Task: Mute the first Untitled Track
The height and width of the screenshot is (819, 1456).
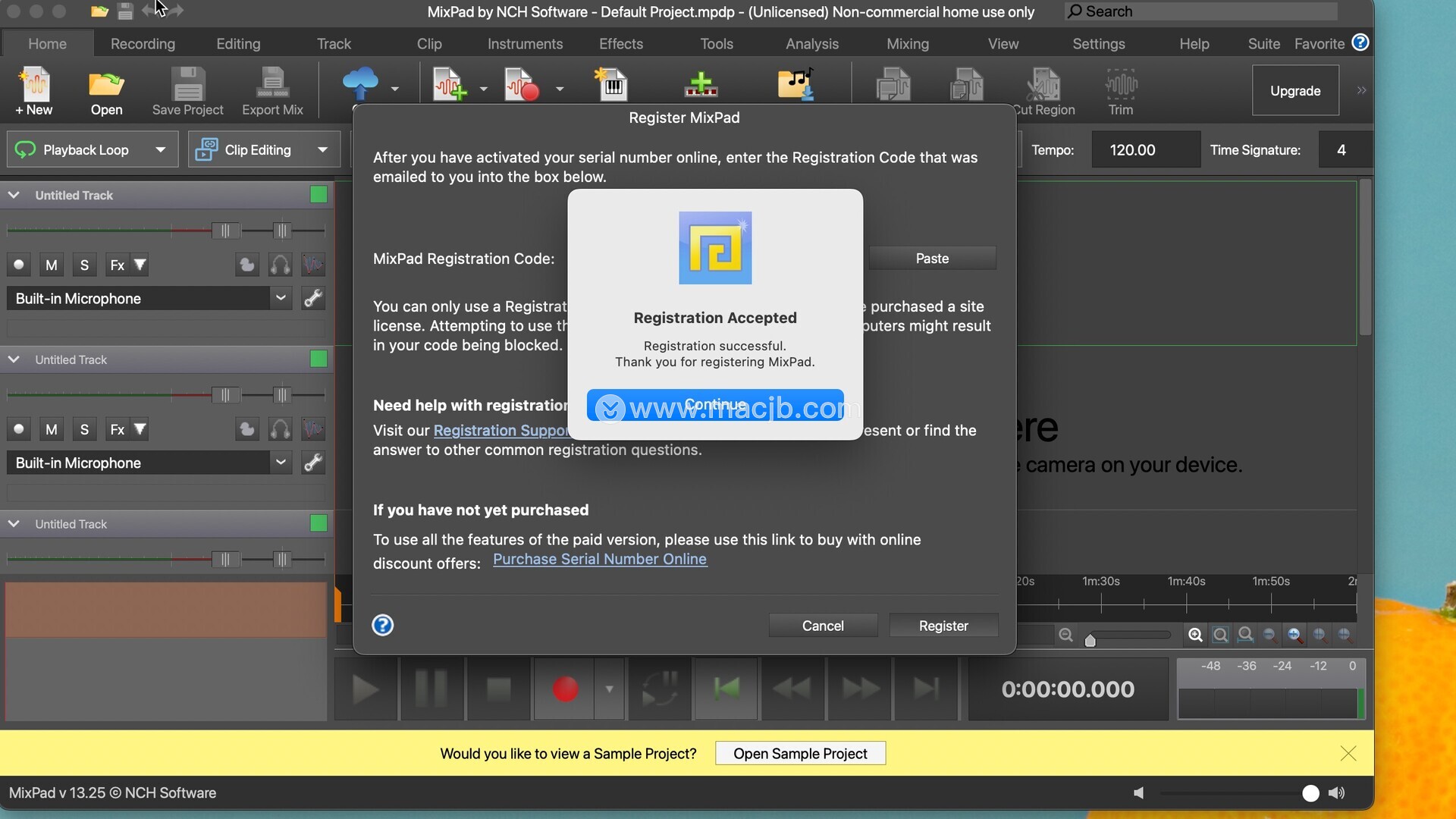Action: [51, 265]
